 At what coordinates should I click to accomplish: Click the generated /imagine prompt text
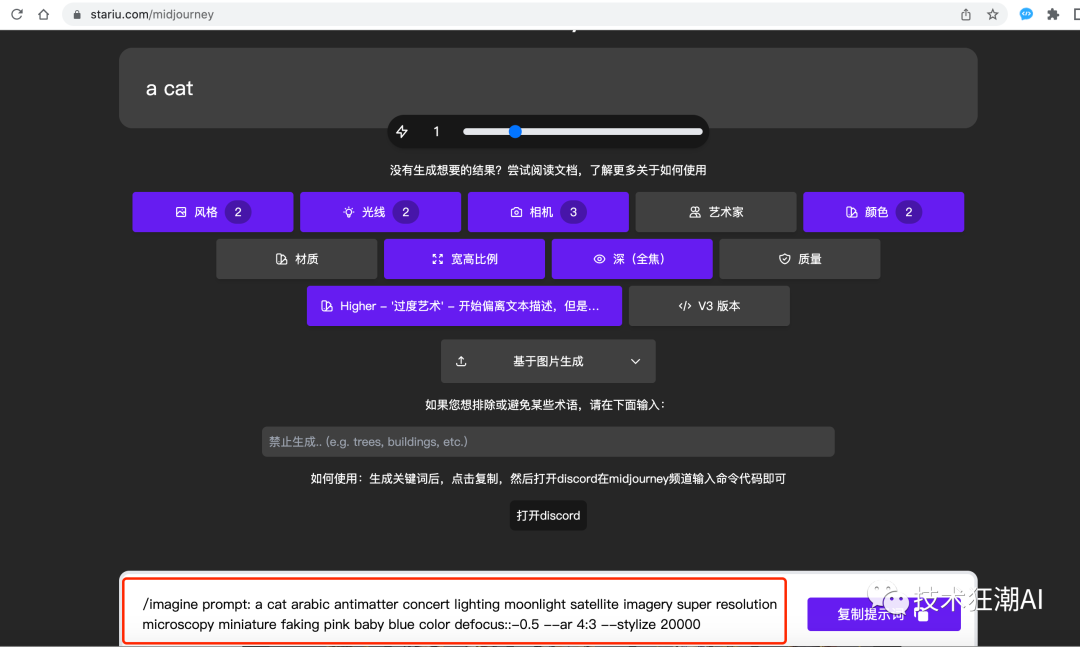click(459, 614)
